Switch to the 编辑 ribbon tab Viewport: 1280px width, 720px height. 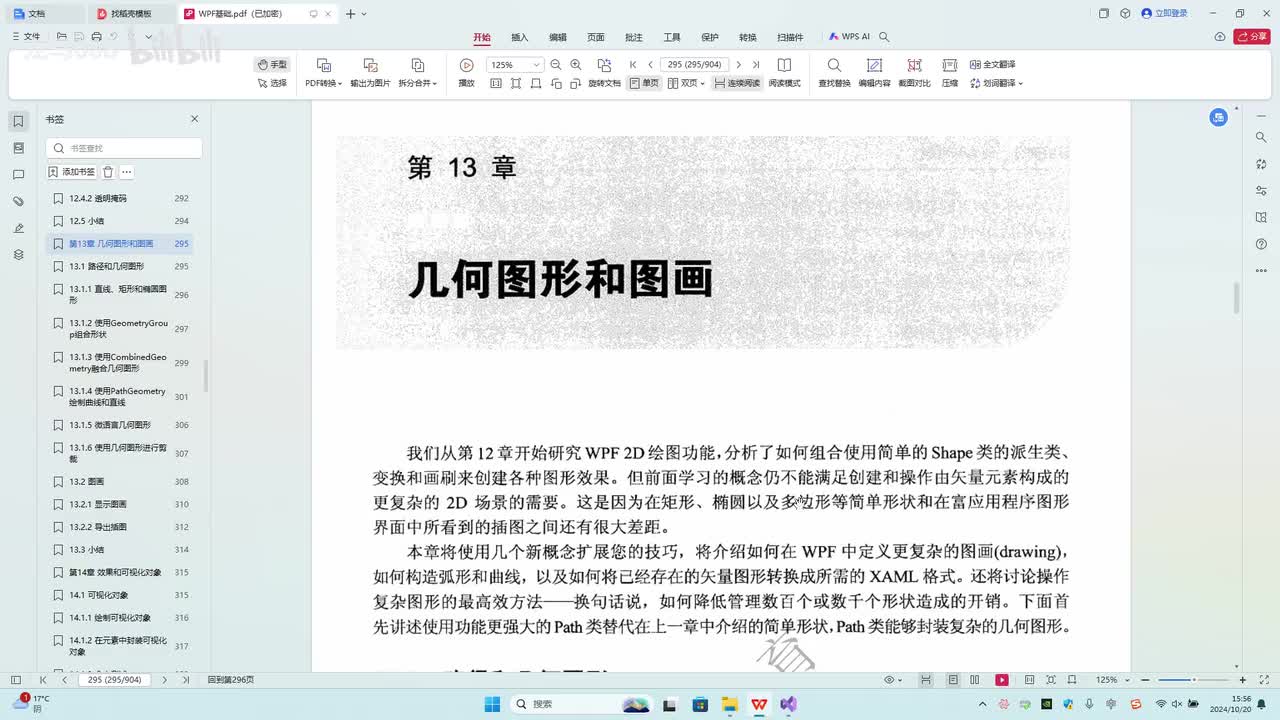558,37
